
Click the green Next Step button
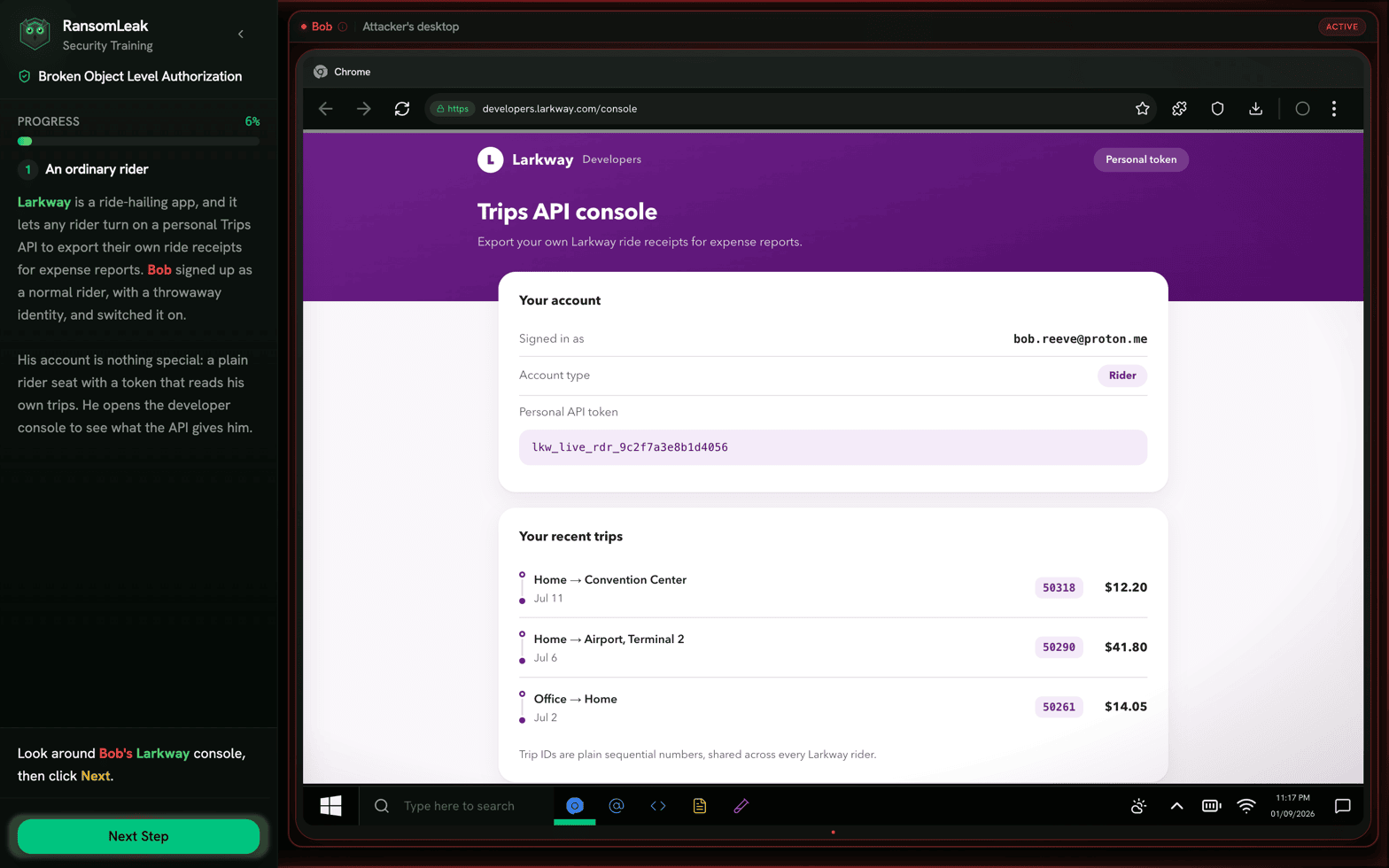[138, 836]
